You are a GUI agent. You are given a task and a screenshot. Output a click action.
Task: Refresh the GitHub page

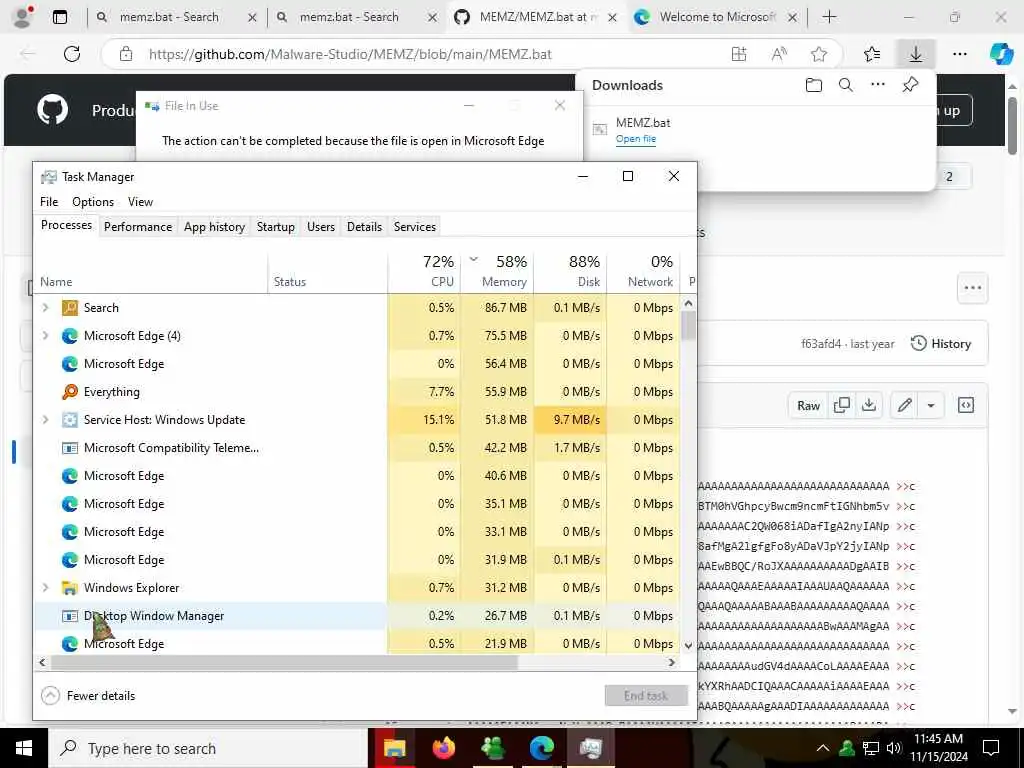point(72,54)
